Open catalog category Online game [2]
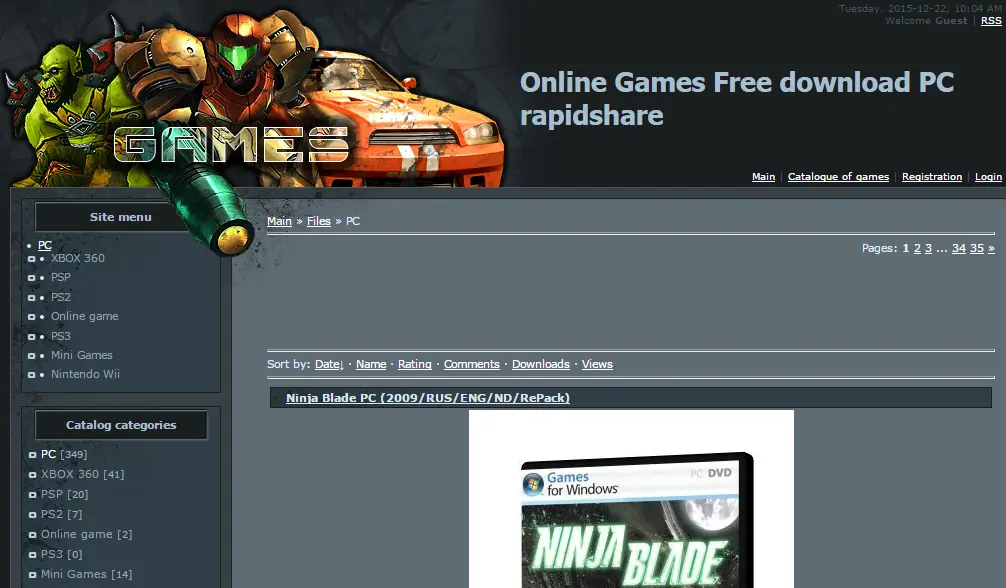 pos(86,533)
